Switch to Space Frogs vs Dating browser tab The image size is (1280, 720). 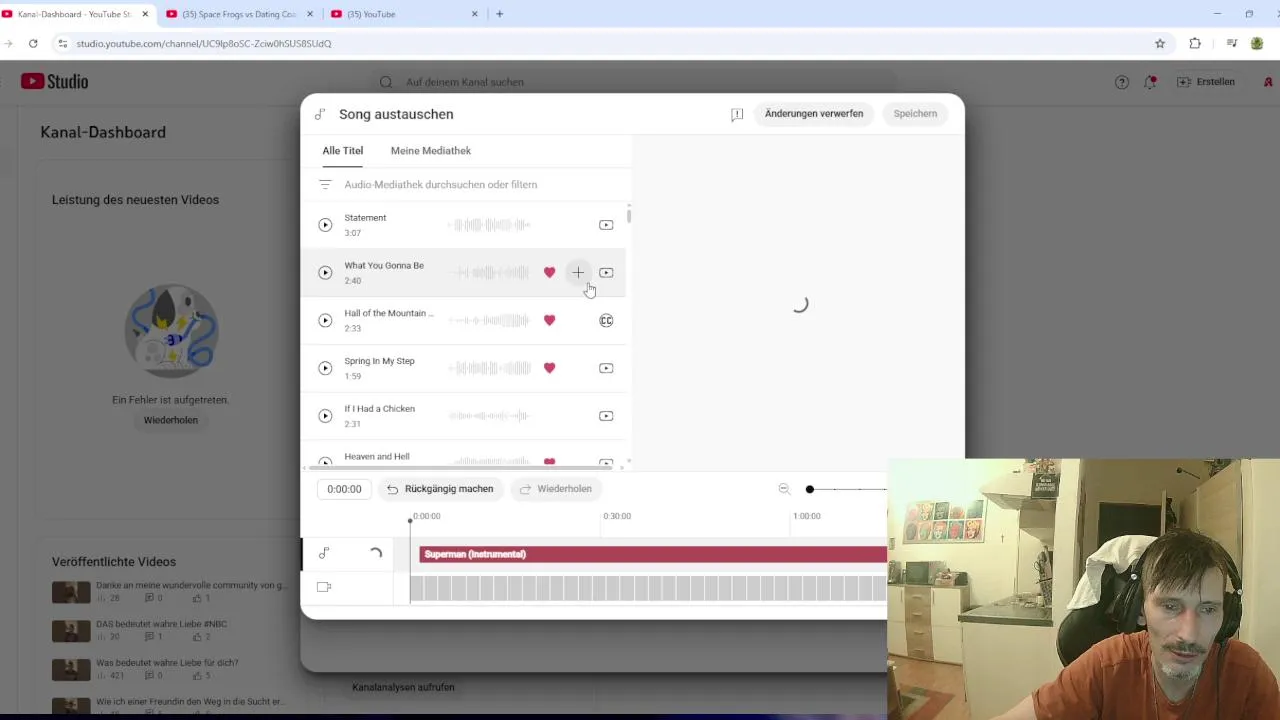coord(238,14)
